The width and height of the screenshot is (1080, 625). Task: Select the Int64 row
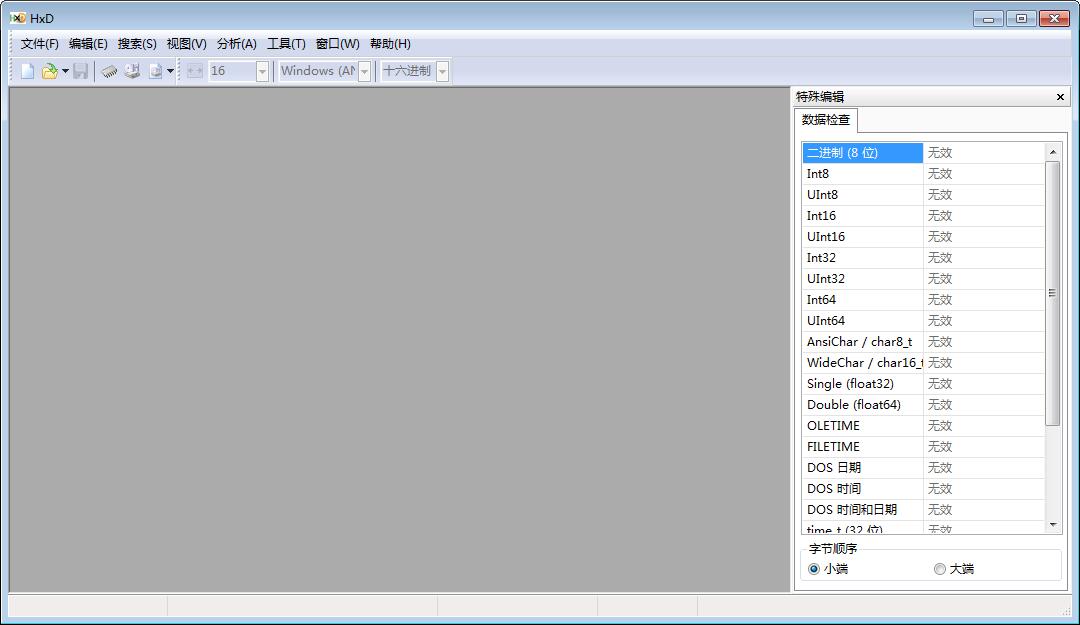coord(923,300)
